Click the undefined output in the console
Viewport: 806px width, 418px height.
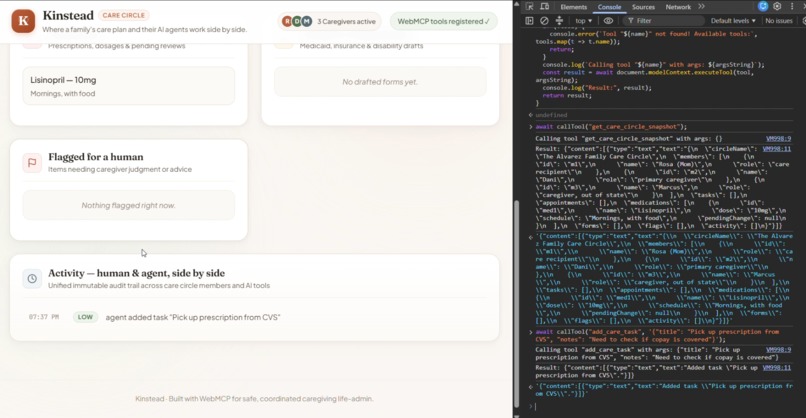[551, 115]
